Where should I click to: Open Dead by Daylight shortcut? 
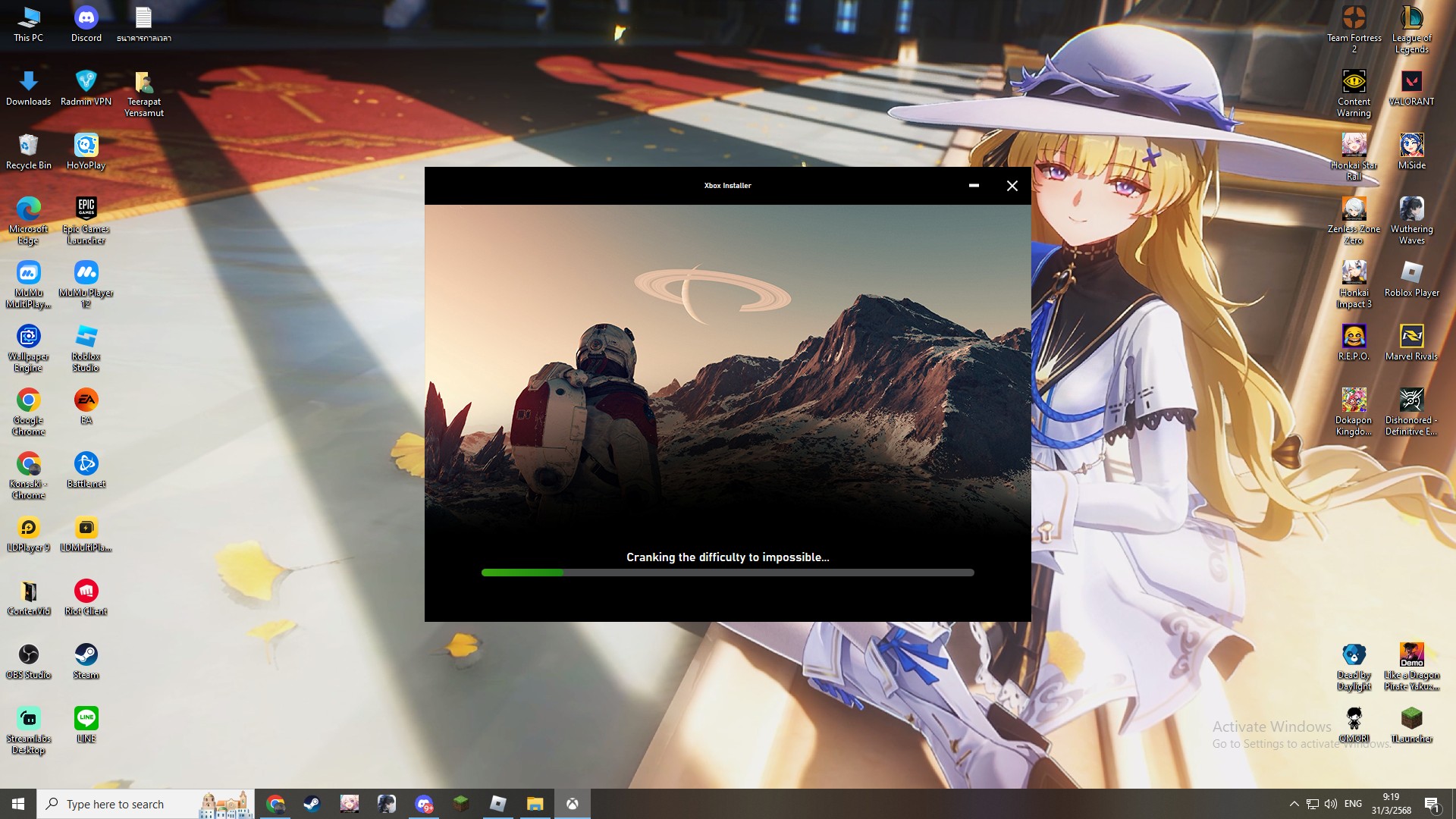pos(1354,667)
